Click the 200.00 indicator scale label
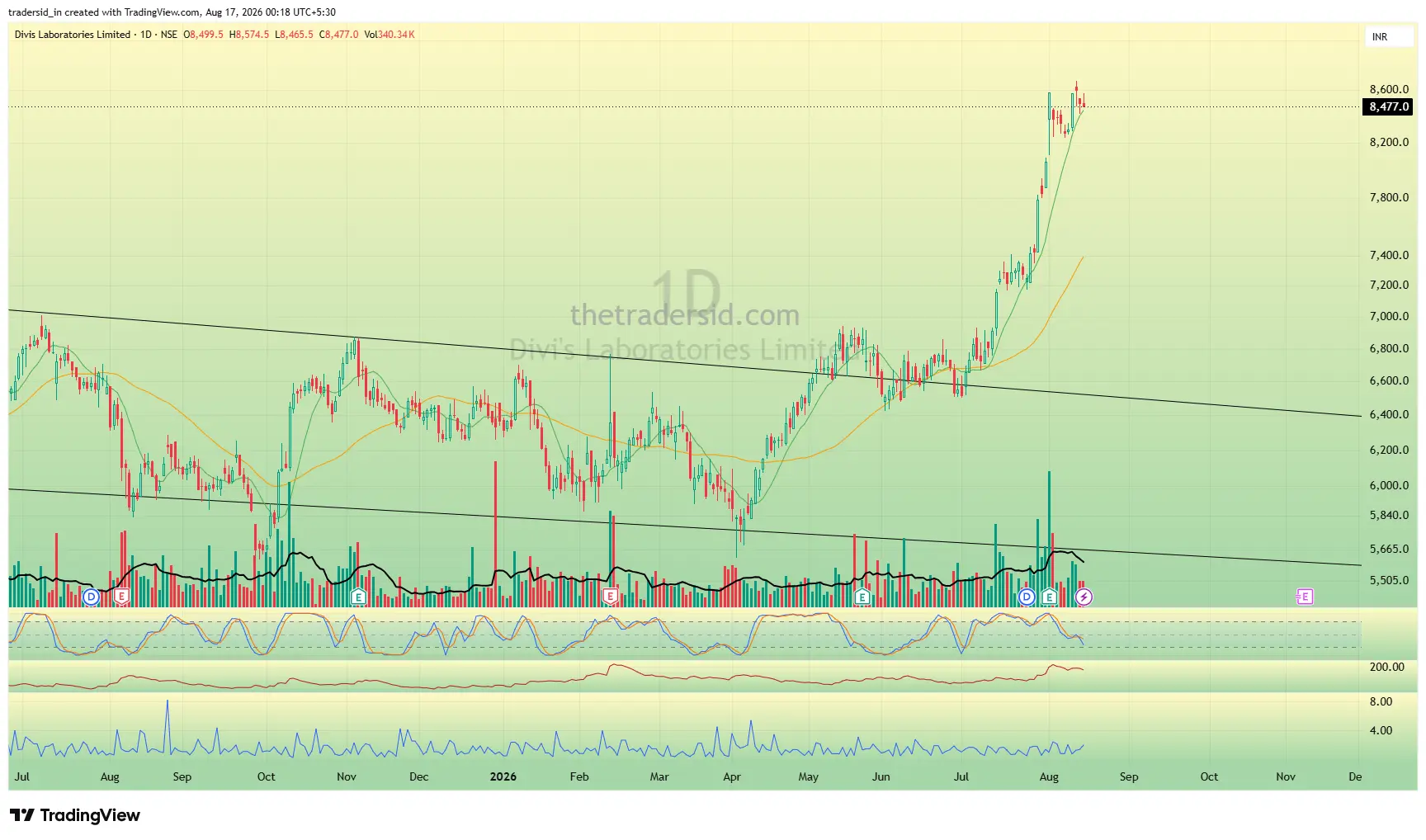Viewport: 1426px width, 840px height. (1386, 667)
